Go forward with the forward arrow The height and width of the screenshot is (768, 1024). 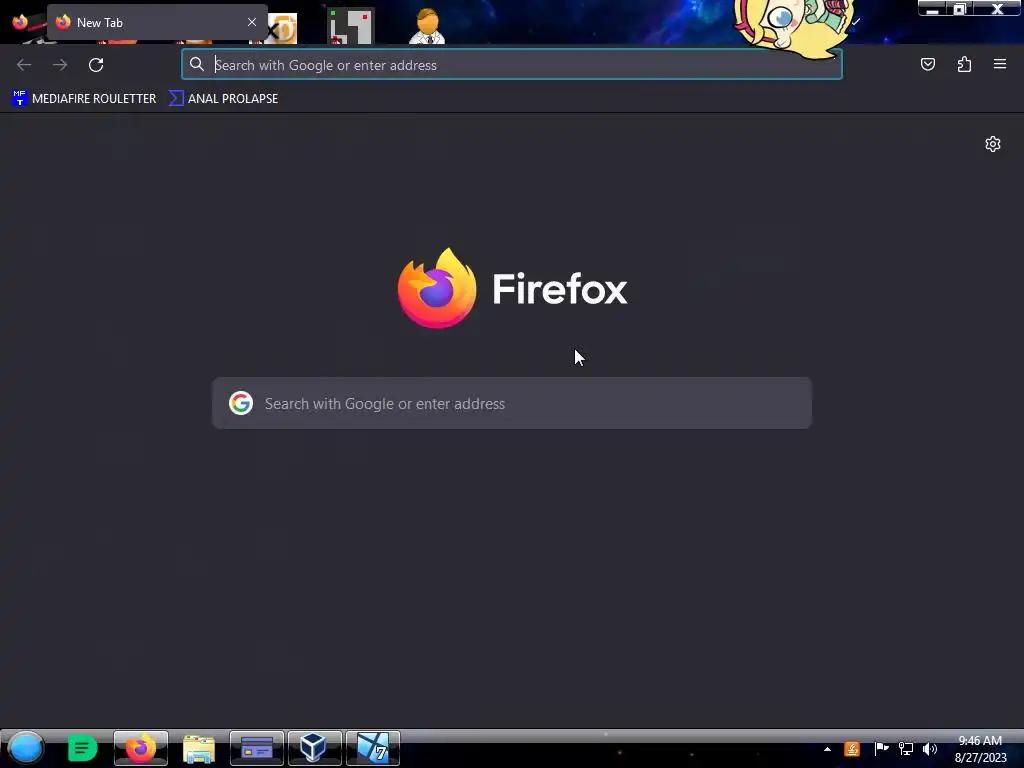point(60,65)
